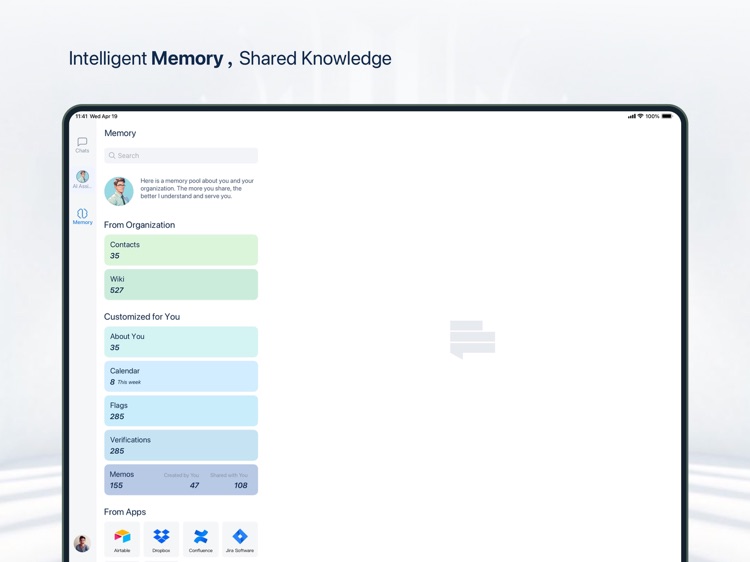Image resolution: width=750 pixels, height=562 pixels.
Task: Open the Wiki card showing 527
Action: [181, 284]
